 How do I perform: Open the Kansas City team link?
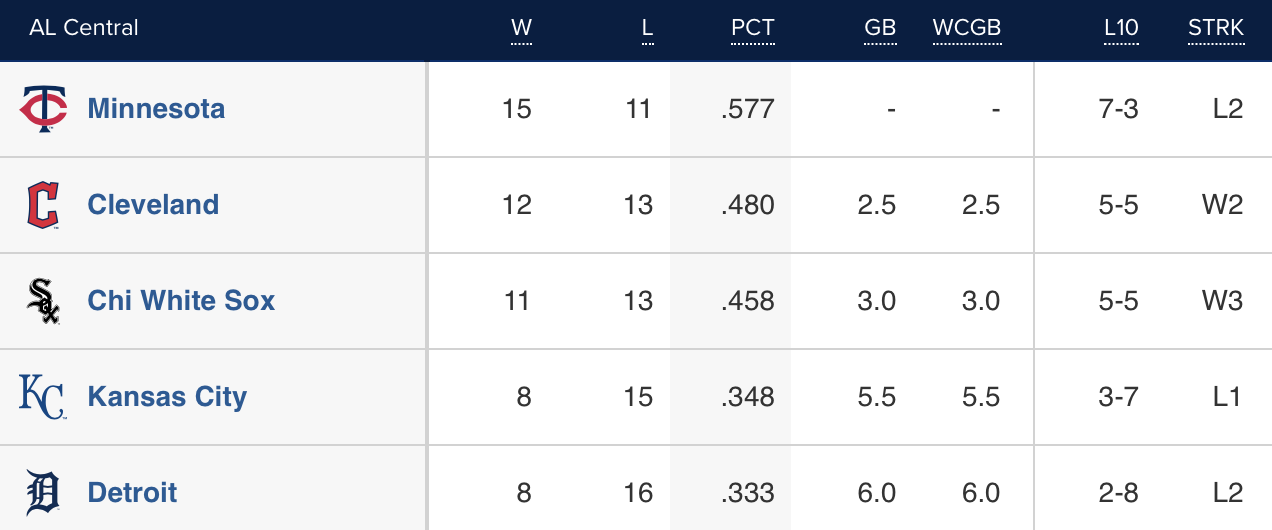[167, 397]
